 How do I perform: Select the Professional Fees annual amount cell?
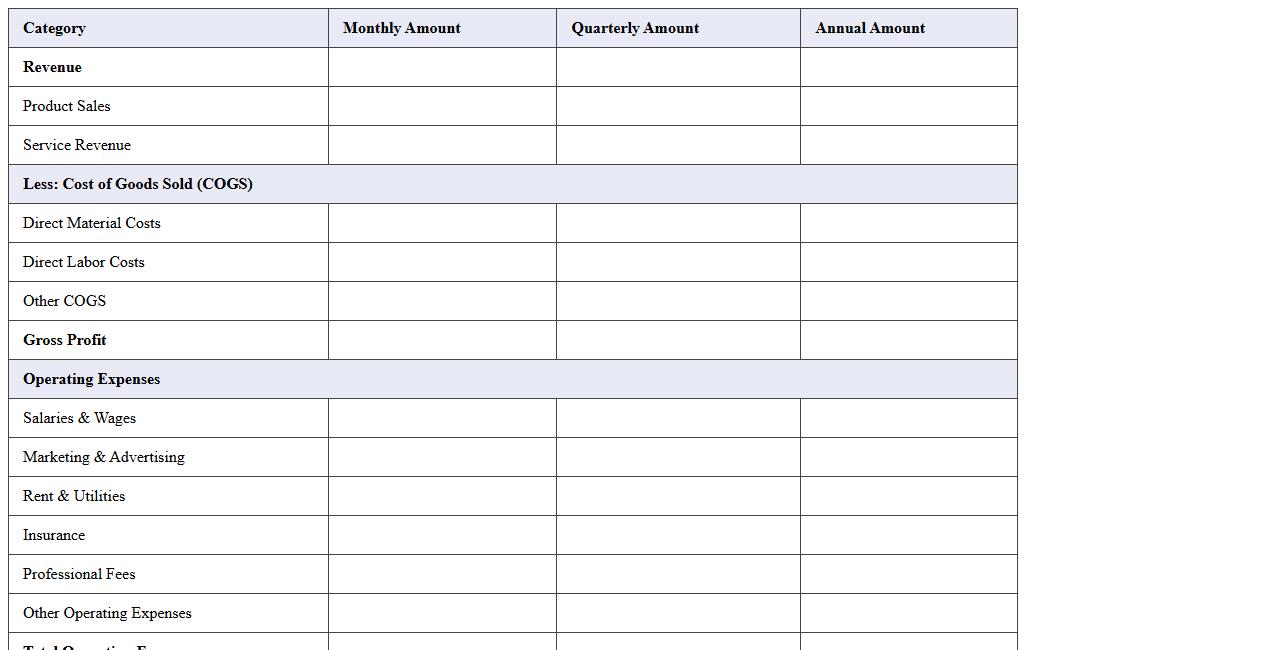(908, 574)
